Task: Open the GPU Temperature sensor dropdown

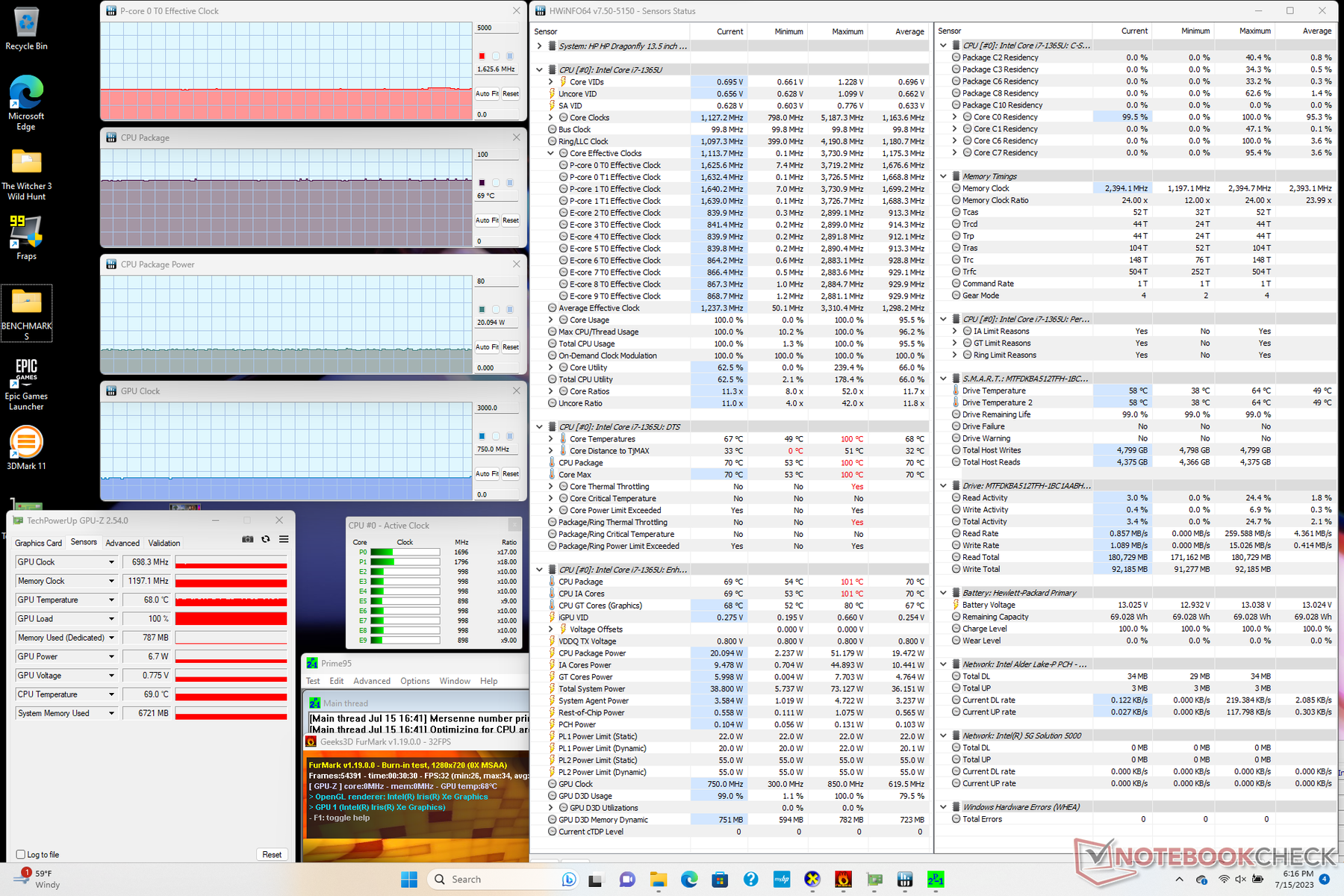Action: (111, 600)
